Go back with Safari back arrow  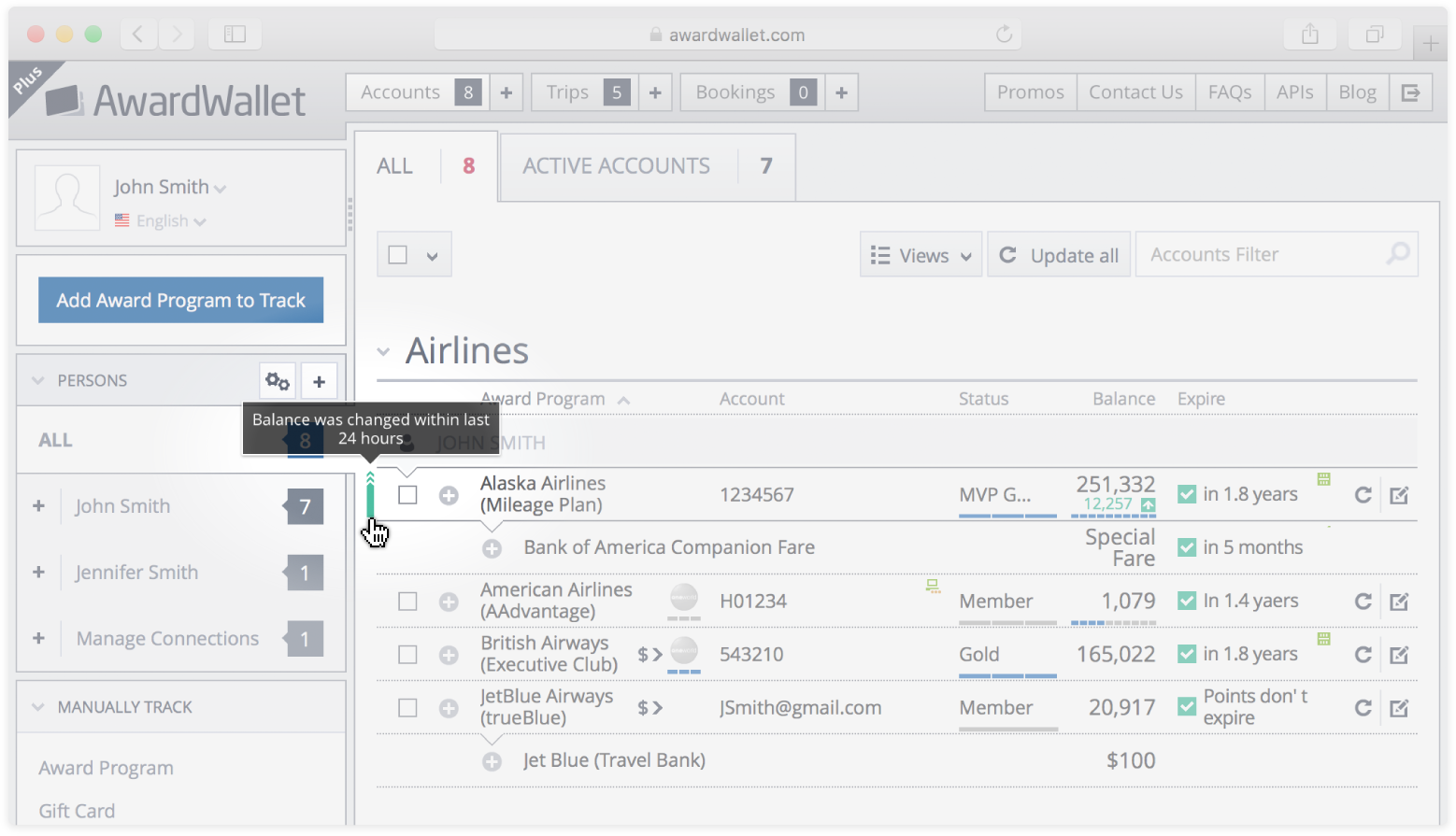tap(137, 35)
